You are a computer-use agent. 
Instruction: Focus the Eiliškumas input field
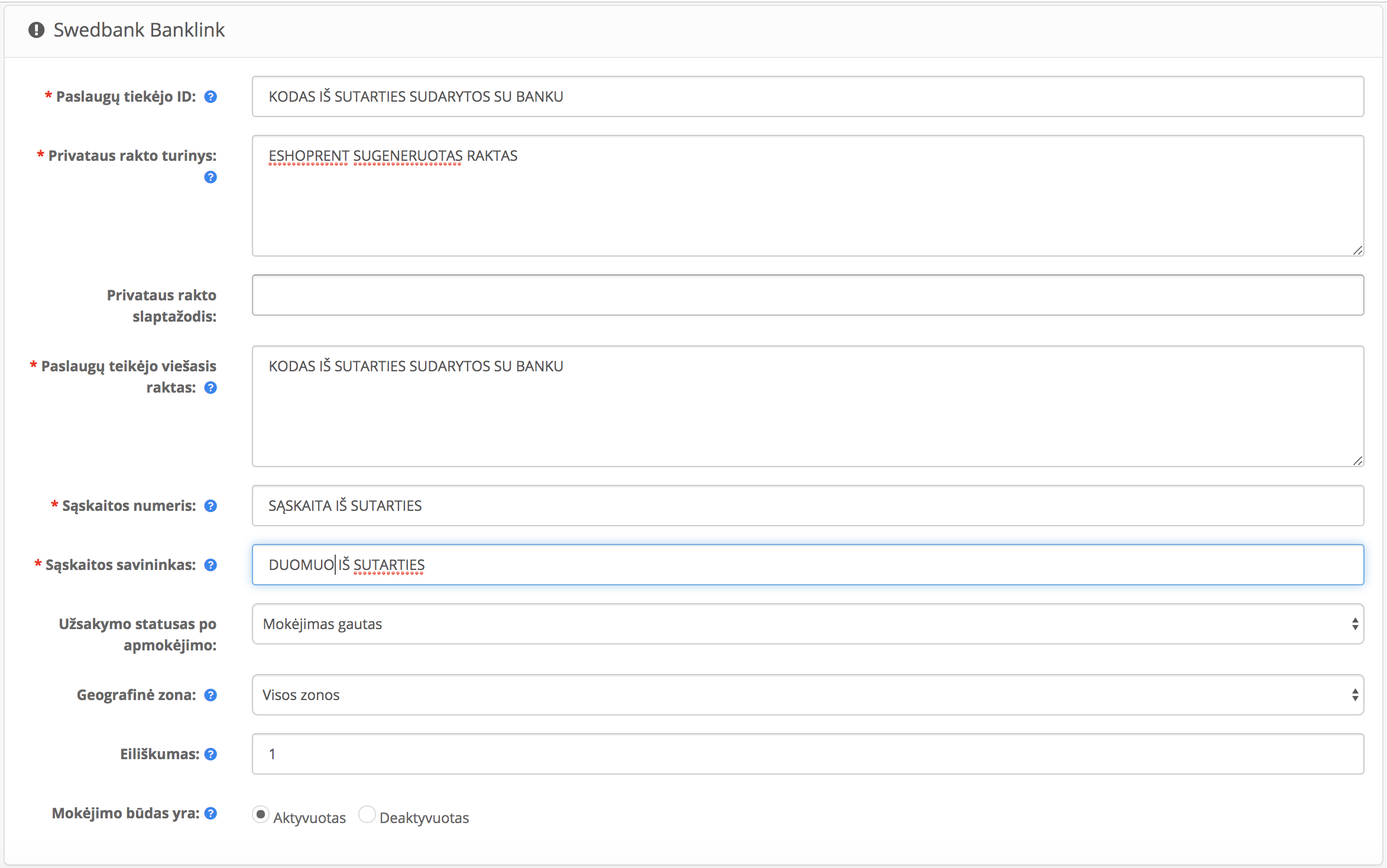tap(808, 754)
